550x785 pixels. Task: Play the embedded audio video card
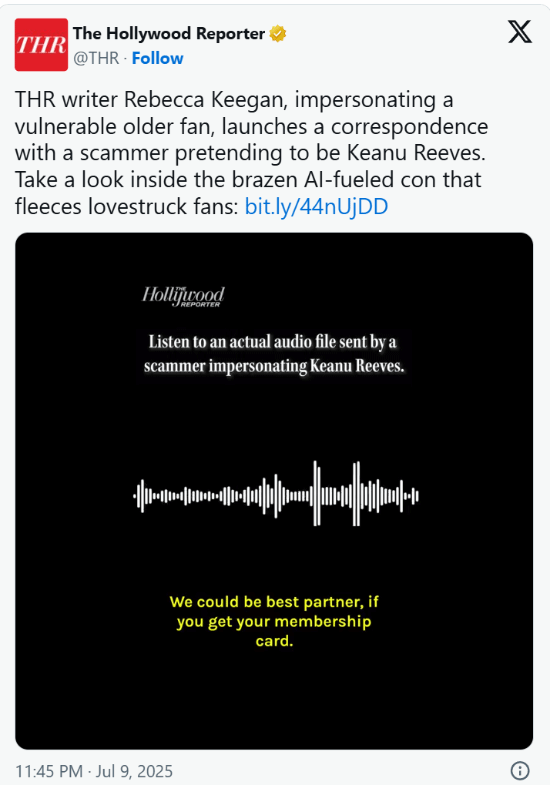(x=274, y=491)
